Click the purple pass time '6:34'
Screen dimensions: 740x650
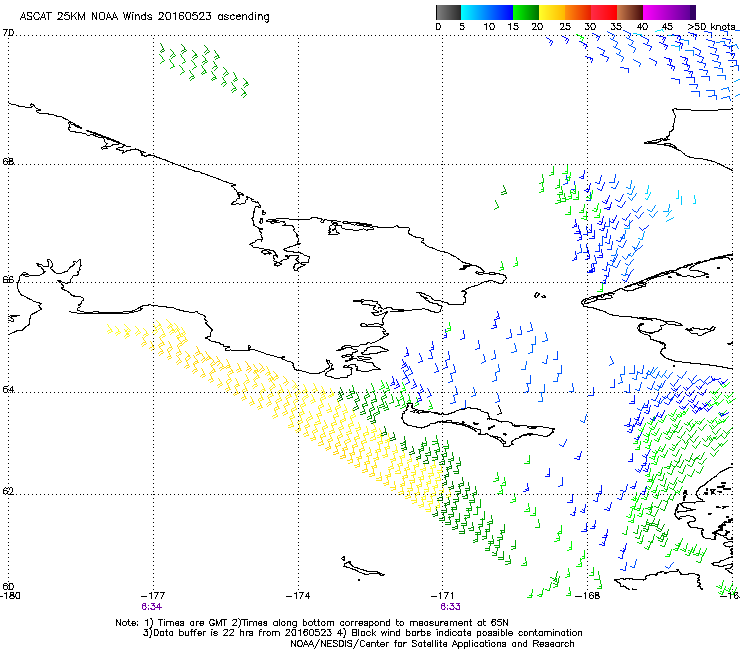[x=151, y=607]
